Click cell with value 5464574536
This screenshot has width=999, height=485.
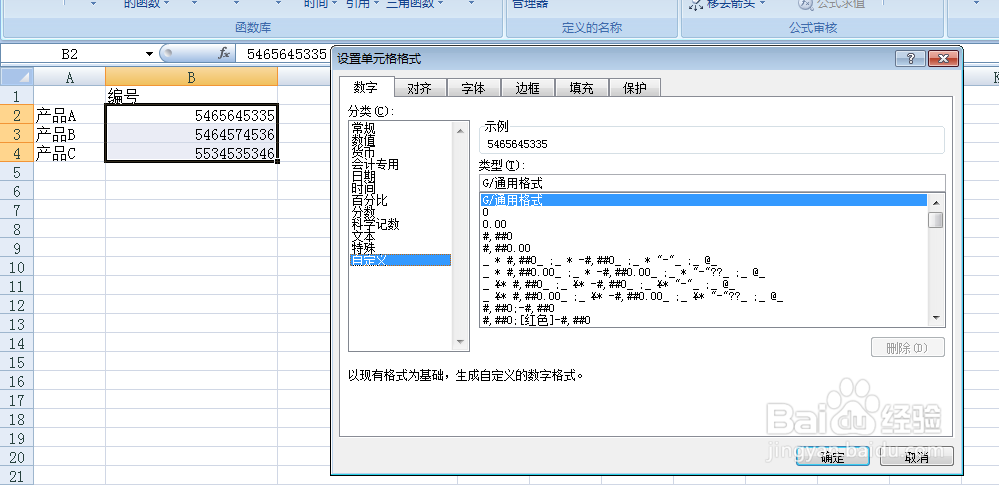tap(192, 134)
